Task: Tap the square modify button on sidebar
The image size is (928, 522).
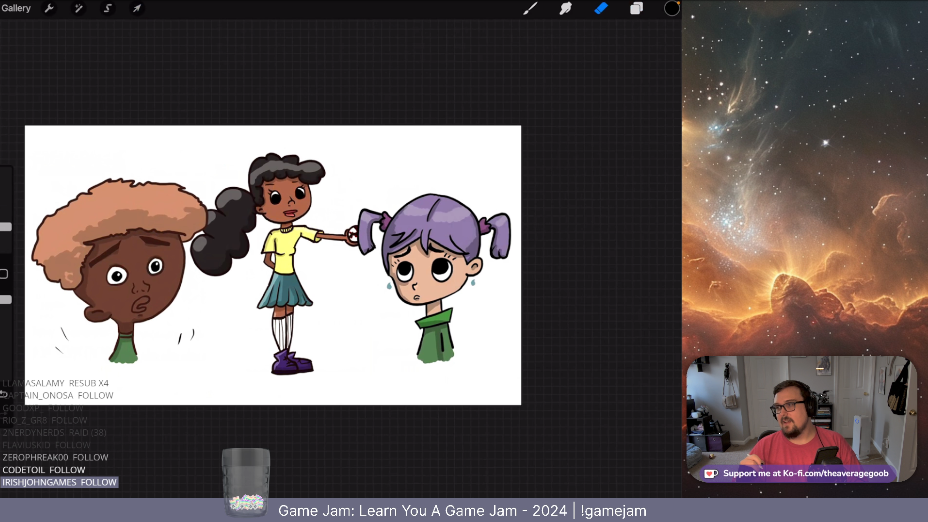Action: [4, 274]
